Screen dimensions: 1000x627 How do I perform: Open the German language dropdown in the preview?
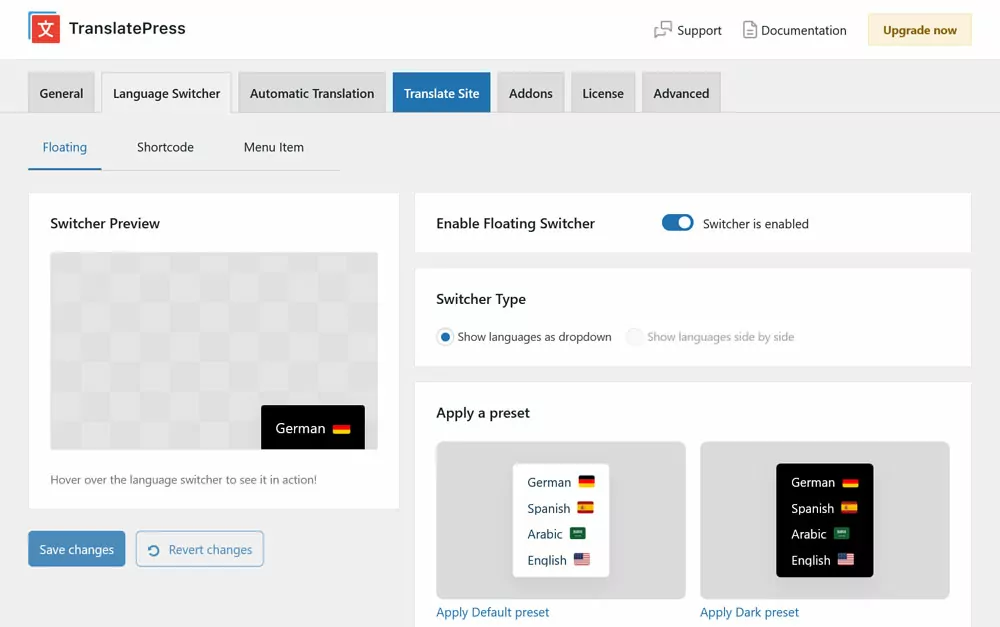[312, 427]
